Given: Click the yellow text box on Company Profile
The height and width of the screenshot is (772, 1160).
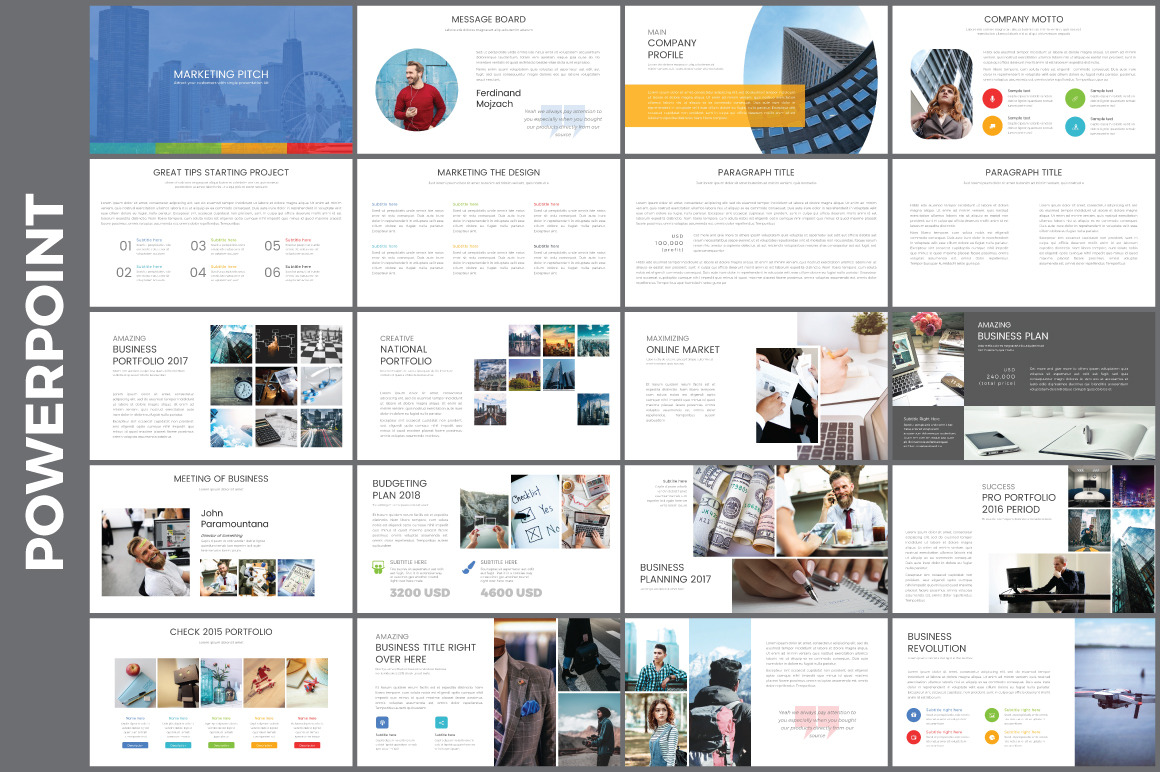Looking at the screenshot, I should point(715,106).
